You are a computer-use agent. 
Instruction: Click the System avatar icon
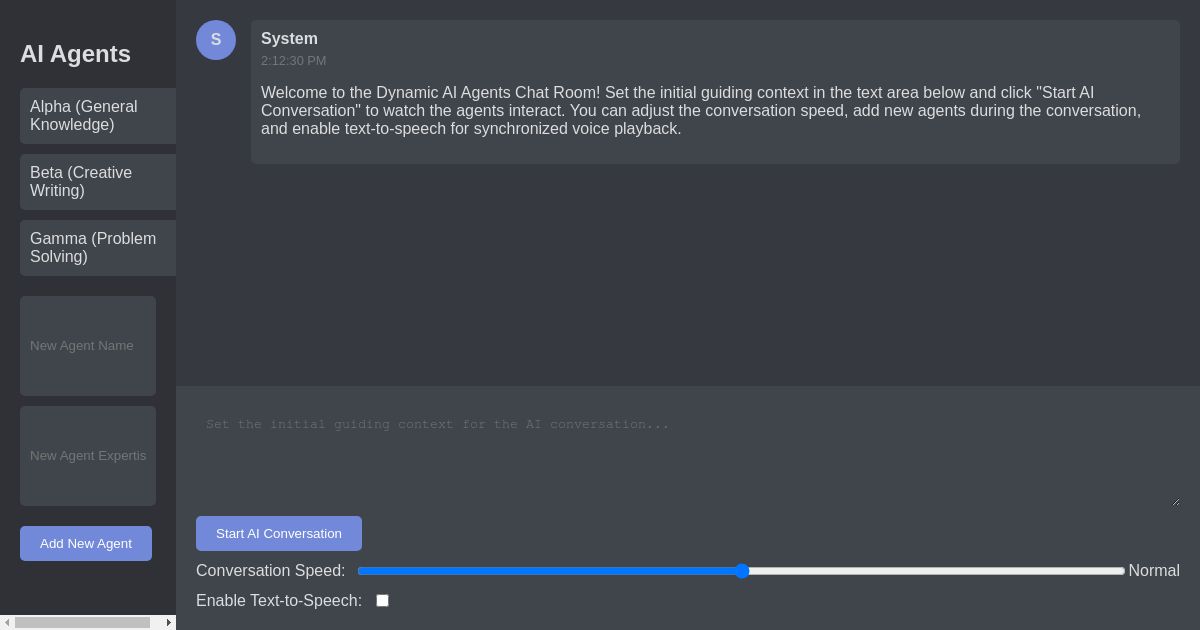[x=216, y=40]
